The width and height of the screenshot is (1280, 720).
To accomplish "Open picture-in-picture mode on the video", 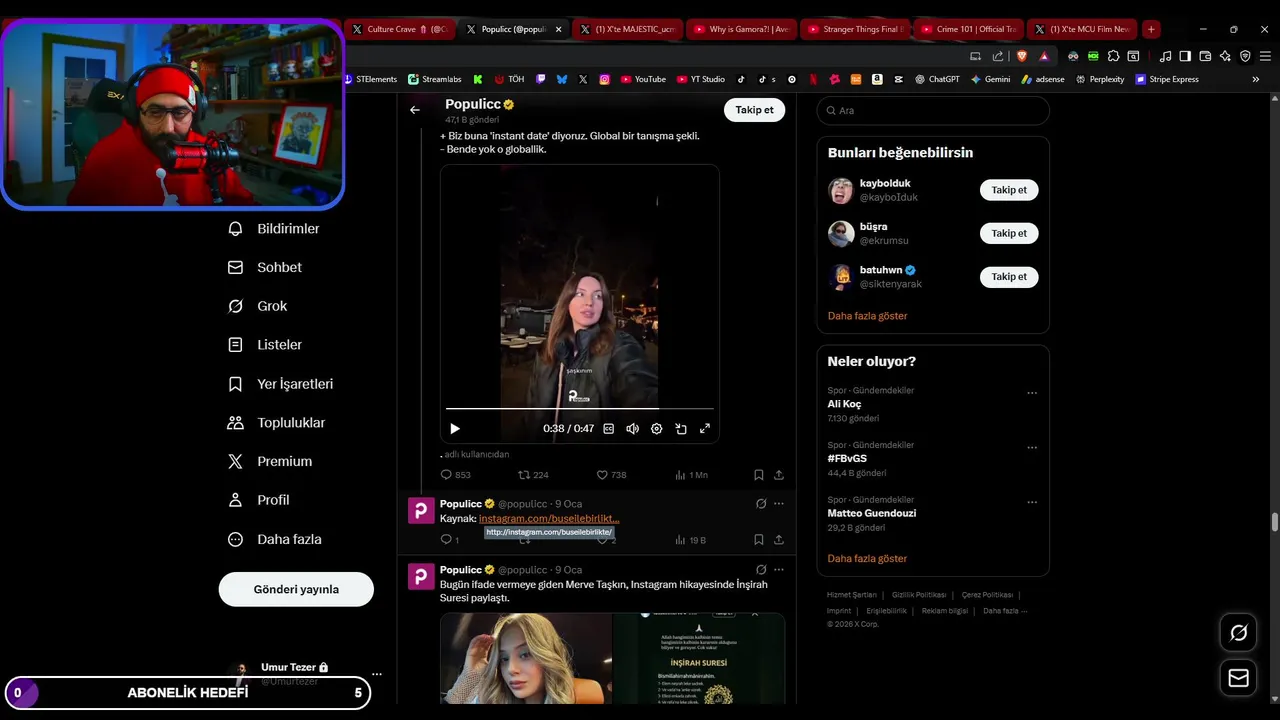I will coord(681,429).
